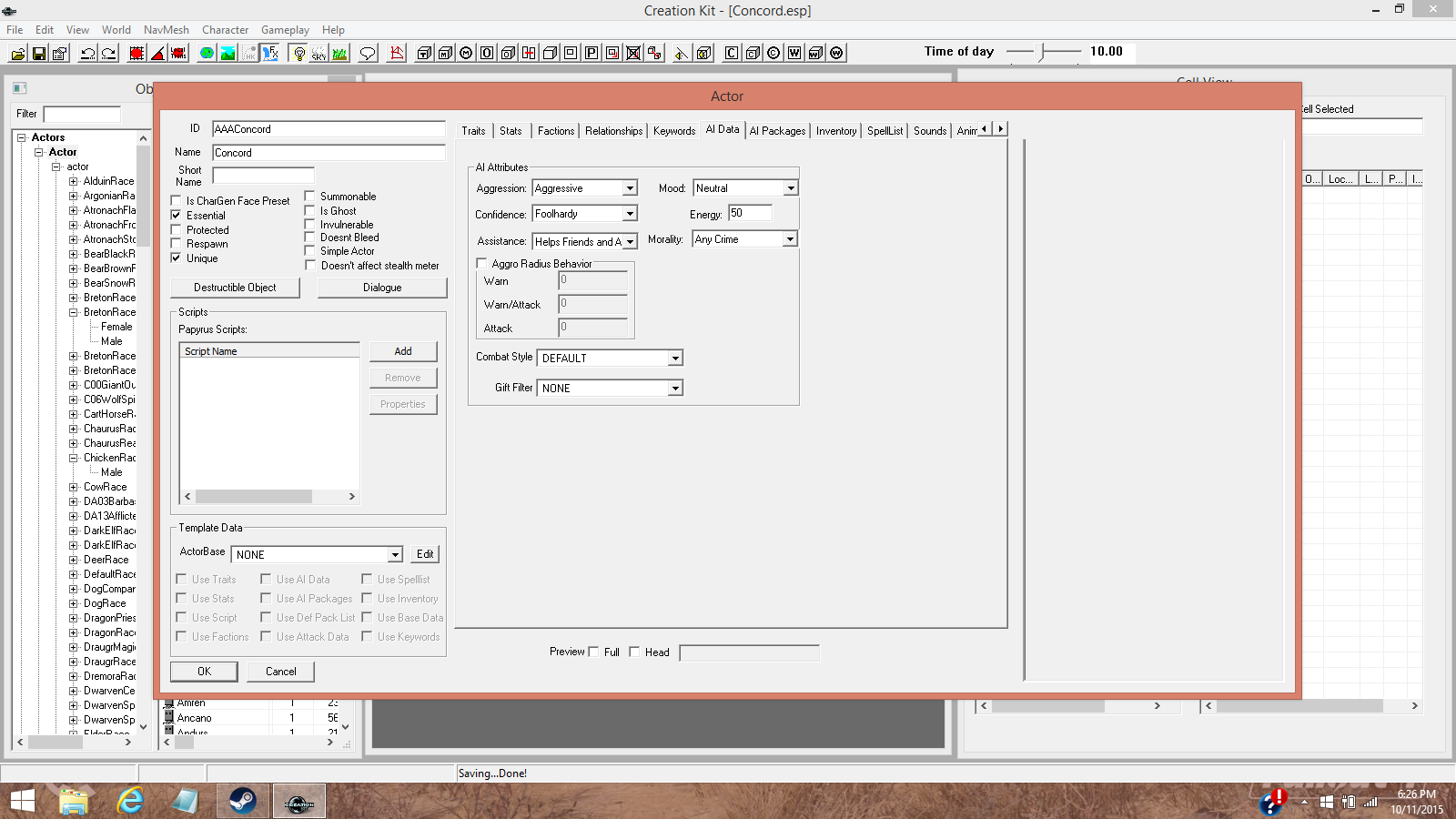
Task: Open the ActorBase template dropdown
Action: 395,555
